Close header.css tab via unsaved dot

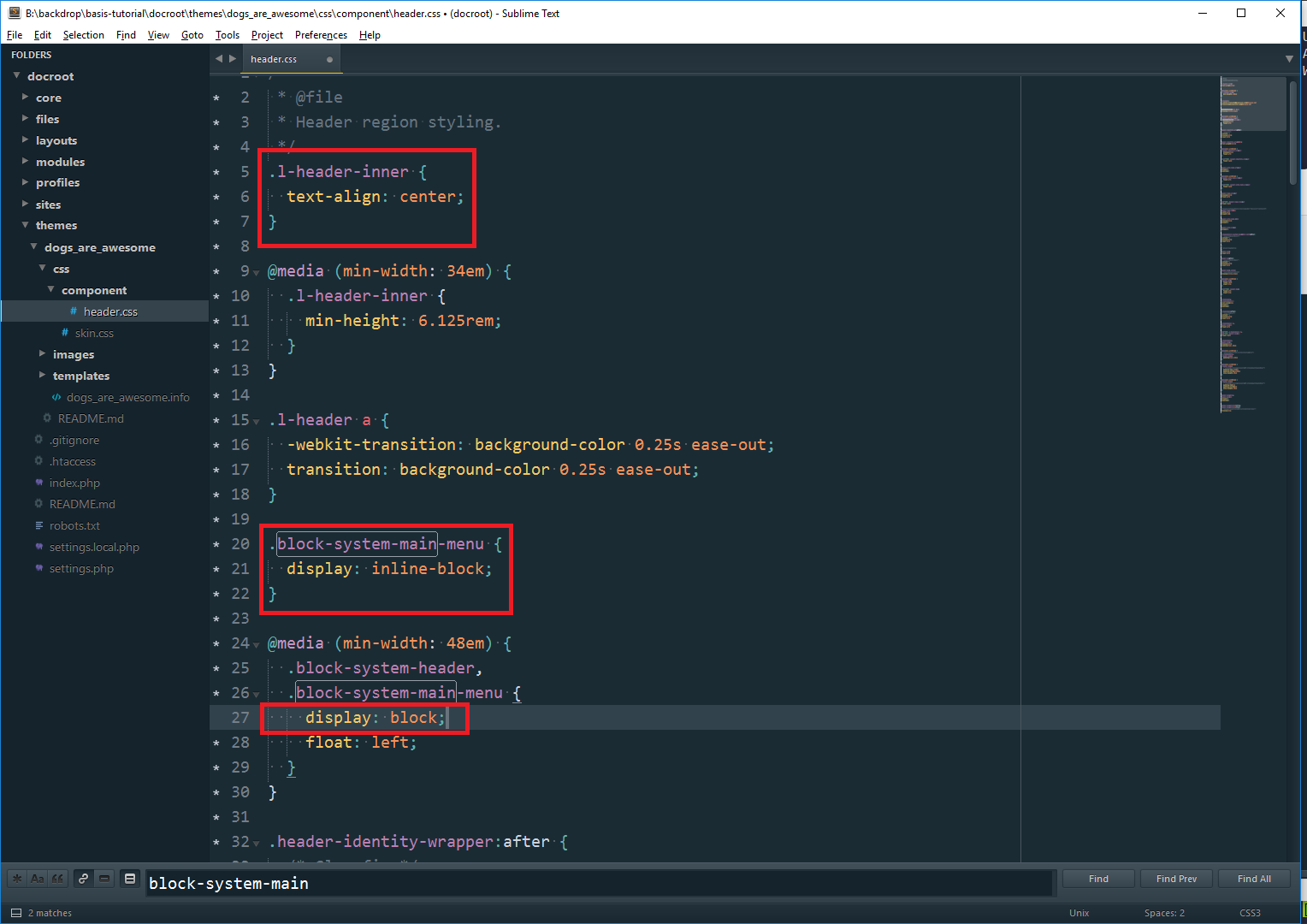pos(329,60)
